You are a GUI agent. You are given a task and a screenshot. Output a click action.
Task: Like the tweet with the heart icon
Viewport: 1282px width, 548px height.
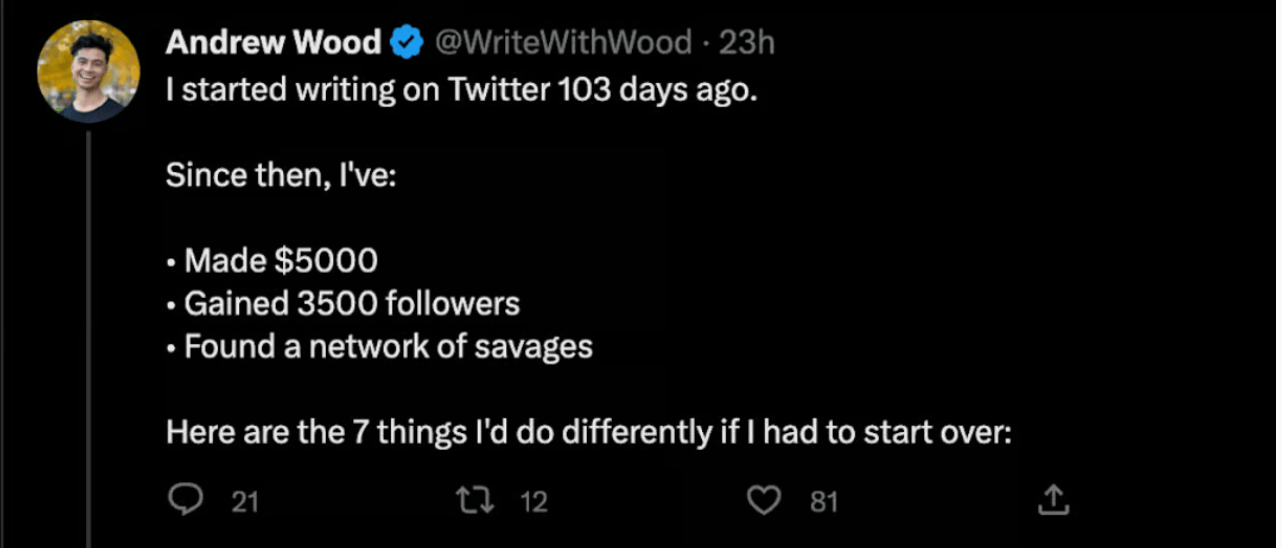coord(766,500)
